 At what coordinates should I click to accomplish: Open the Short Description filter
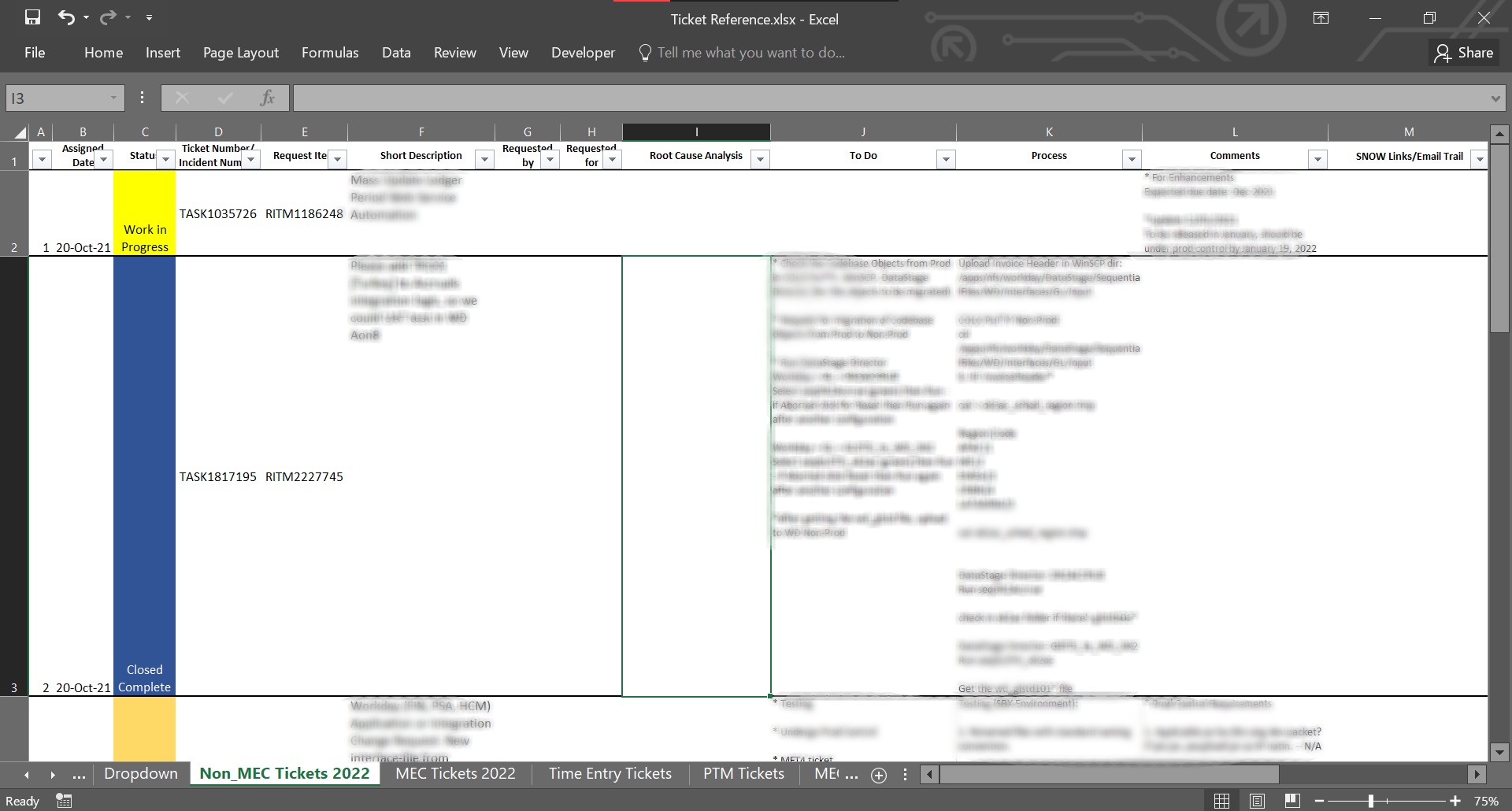point(484,160)
